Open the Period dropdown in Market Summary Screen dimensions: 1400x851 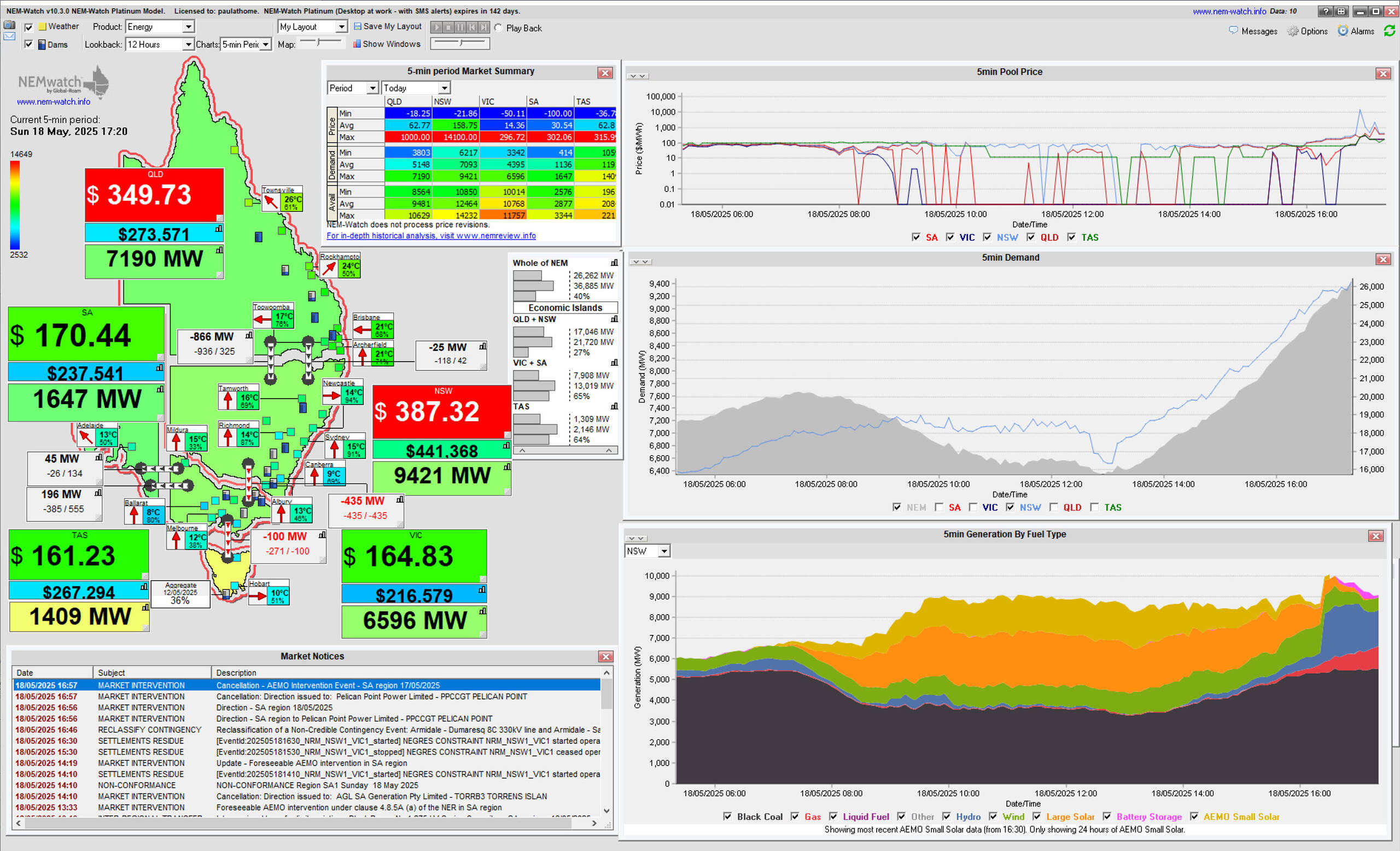(353, 88)
